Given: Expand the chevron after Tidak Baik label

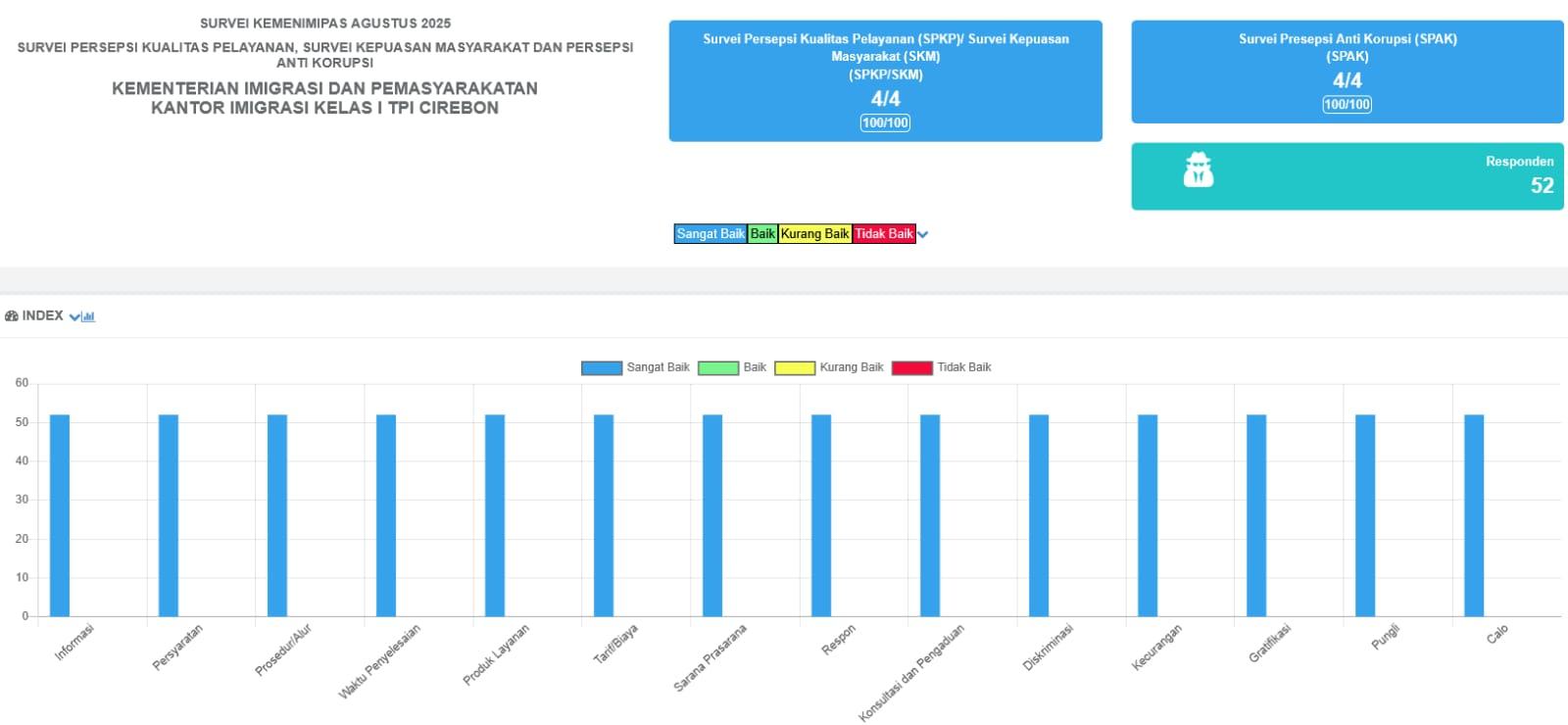Looking at the screenshot, I should tap(922, 234).
